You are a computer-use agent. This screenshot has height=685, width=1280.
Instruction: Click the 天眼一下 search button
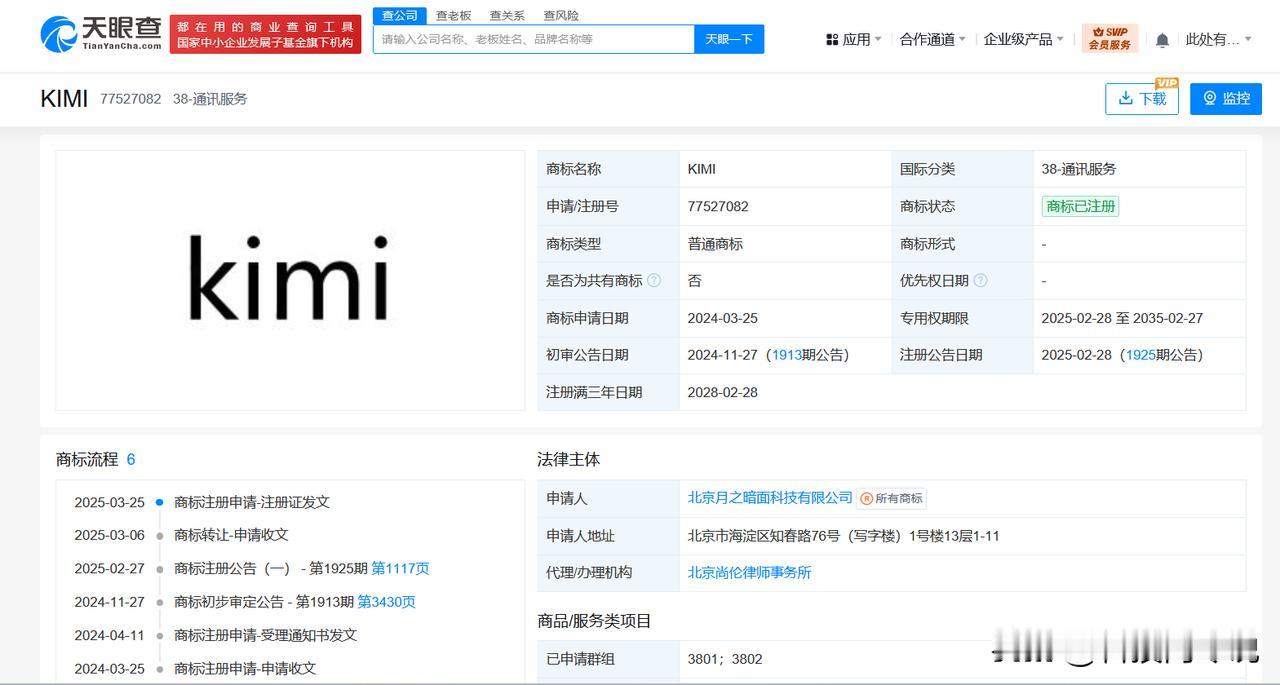(x=729, y=39)
